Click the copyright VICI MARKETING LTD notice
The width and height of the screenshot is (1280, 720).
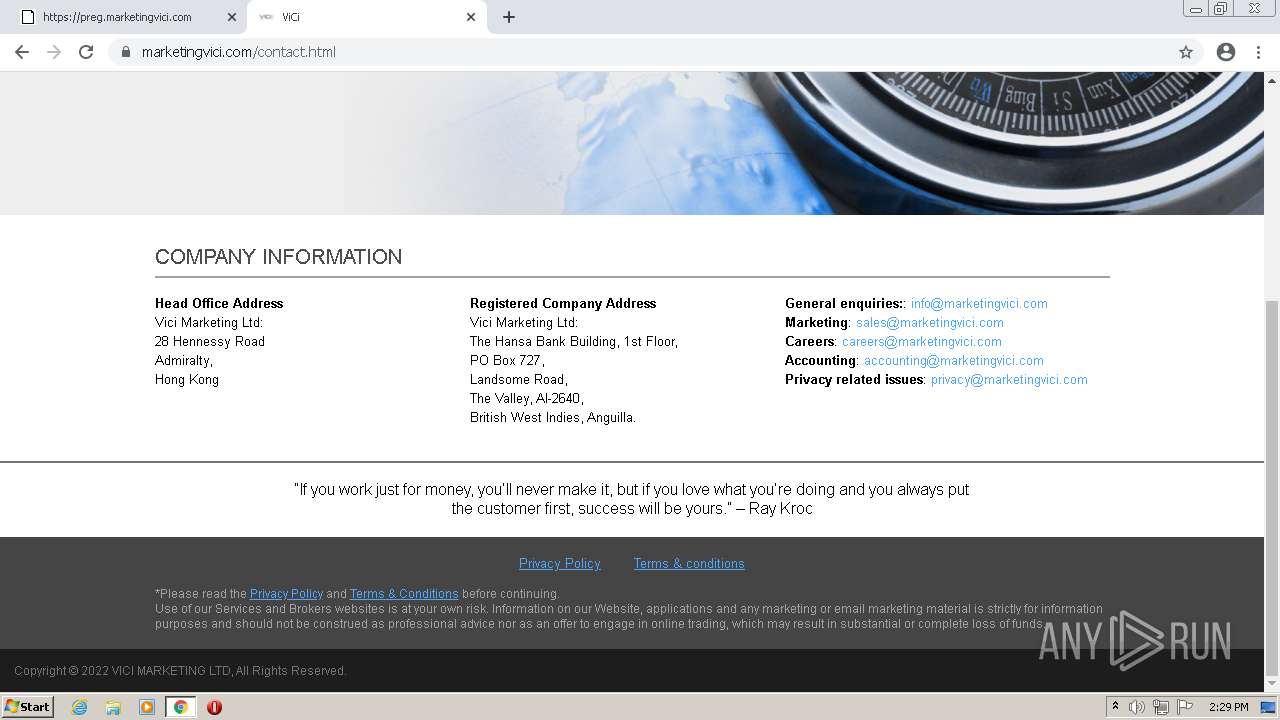(x=180, y=671)
